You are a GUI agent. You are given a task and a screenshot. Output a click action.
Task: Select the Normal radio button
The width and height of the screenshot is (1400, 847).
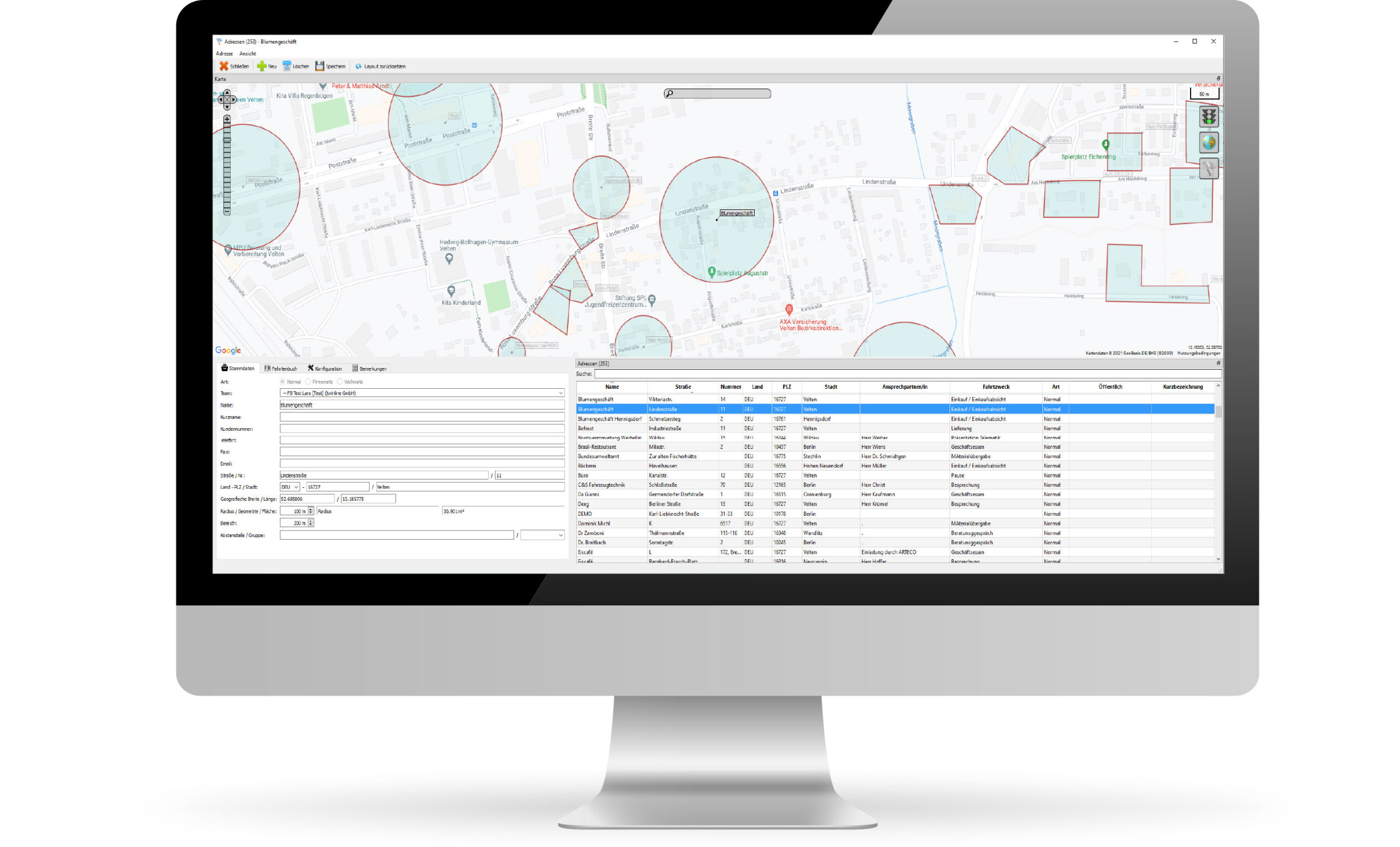click(x=282, y=382)
